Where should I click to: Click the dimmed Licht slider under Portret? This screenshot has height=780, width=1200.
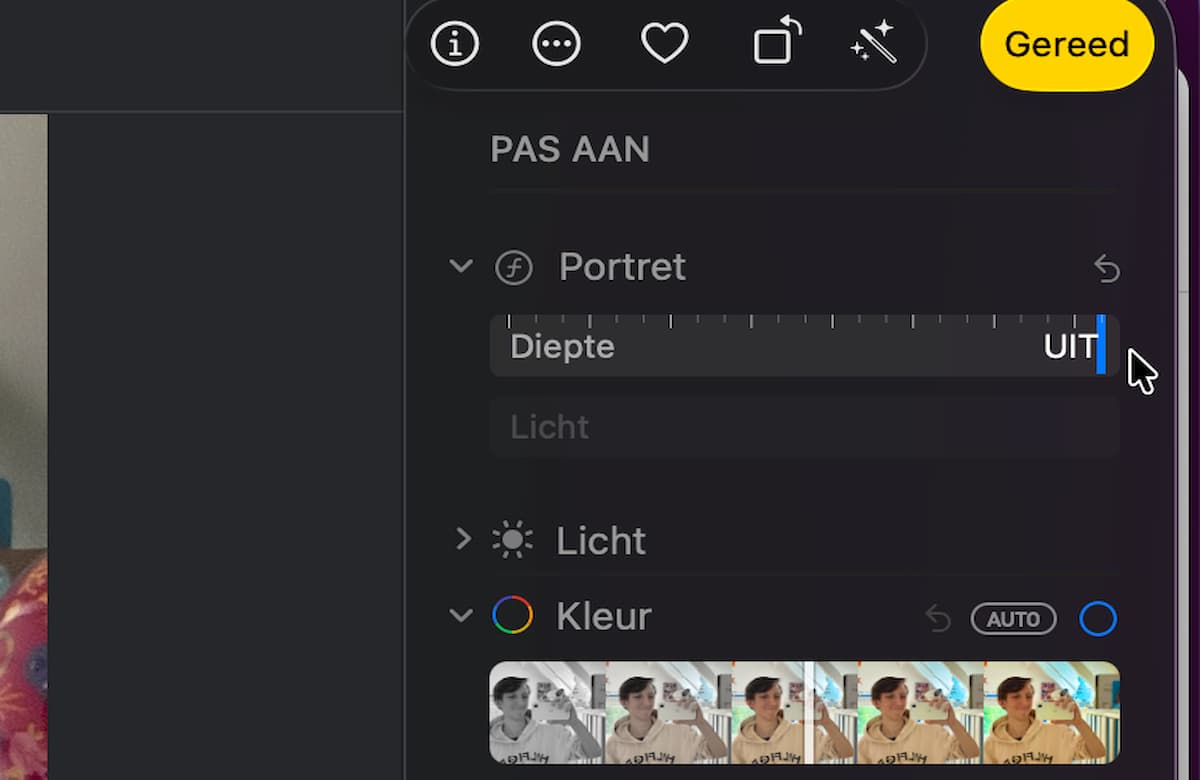point(804,427)
